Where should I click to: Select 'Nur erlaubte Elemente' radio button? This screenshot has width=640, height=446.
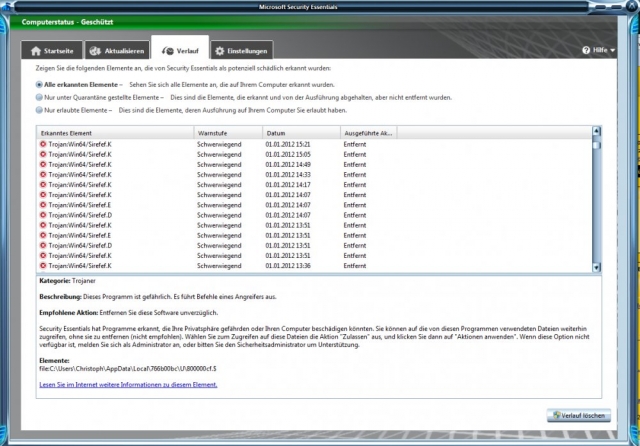click(x=39, y=110)
